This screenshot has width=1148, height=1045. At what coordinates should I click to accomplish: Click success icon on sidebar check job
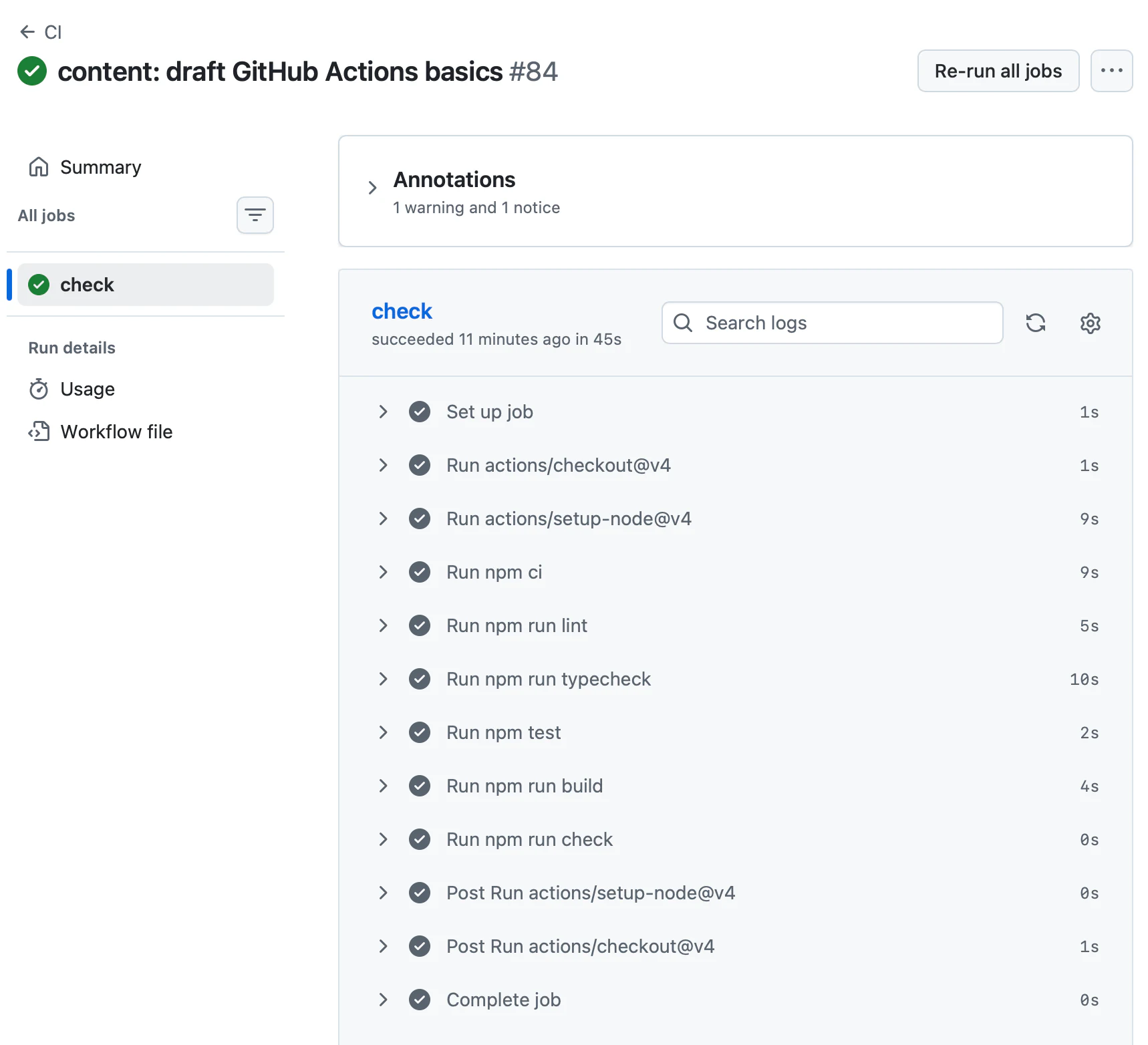pyautogui.click(x=39, y=285)
